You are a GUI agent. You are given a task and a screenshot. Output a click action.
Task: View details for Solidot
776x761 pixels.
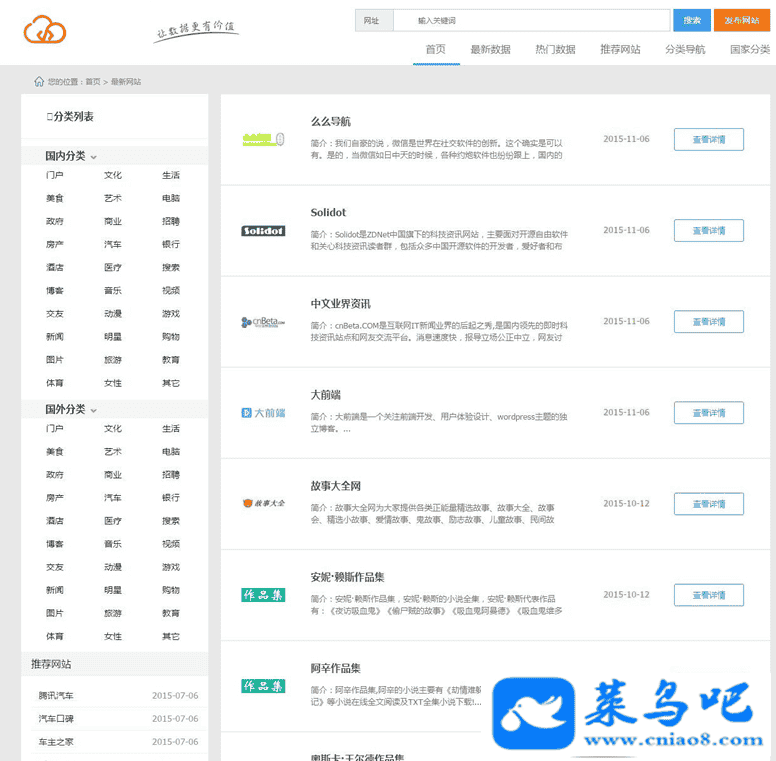coord(709,231)
